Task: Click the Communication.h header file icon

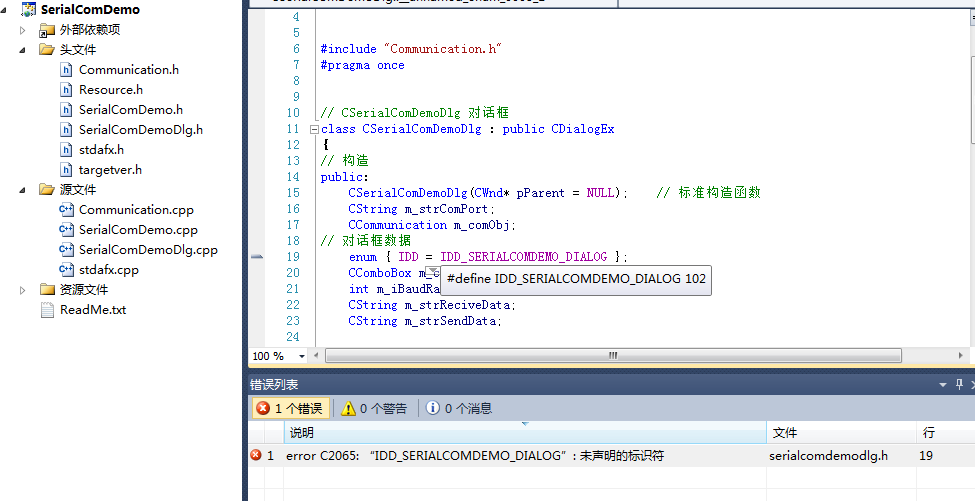Action: point(66,70)
